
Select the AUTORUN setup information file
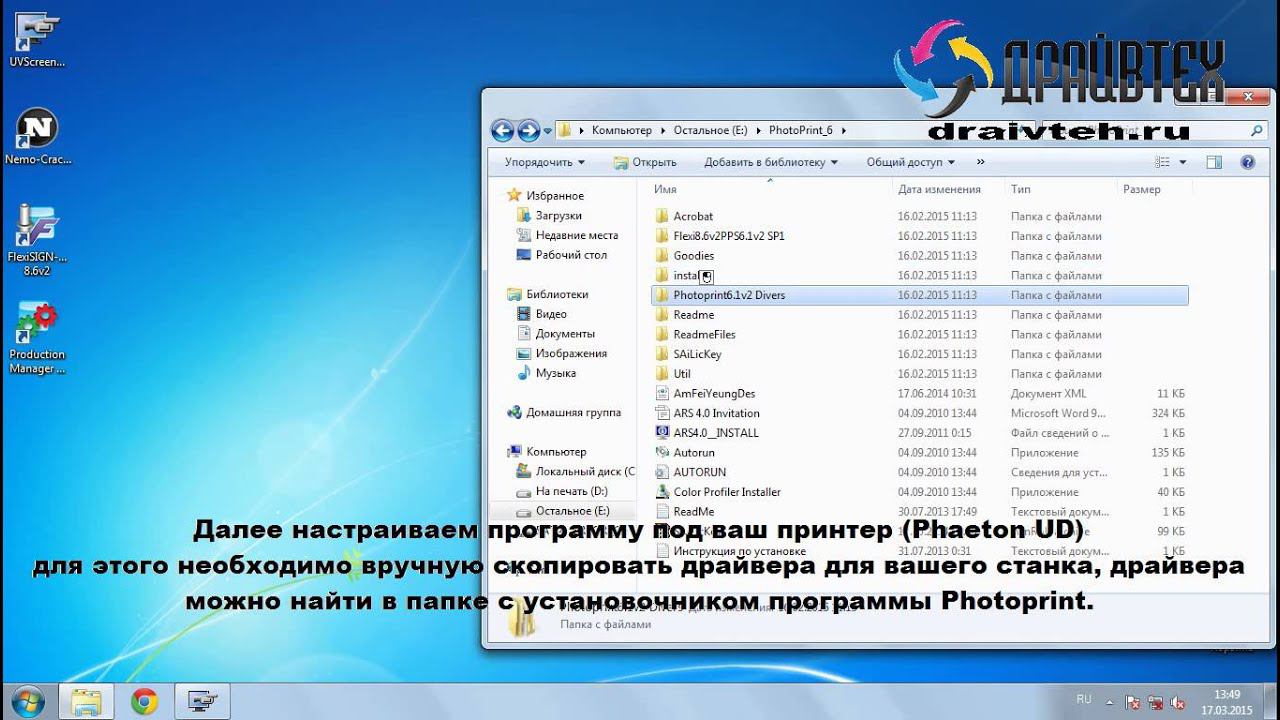(700, 472)
